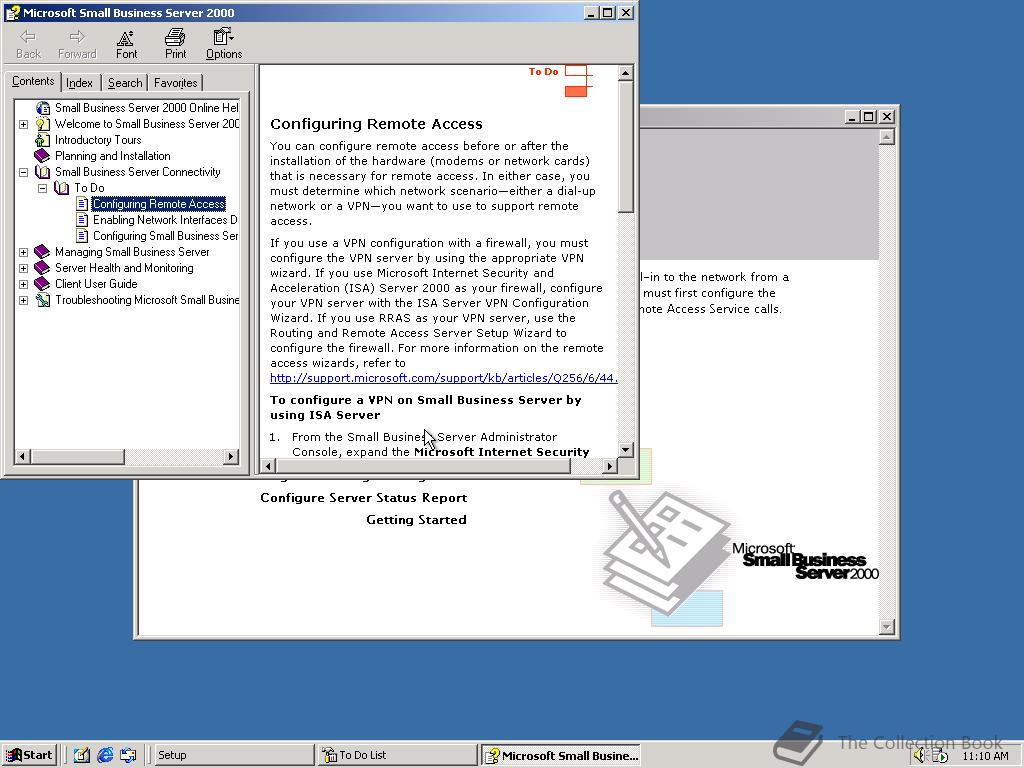The image size is (1024, 768).
Task: Expand the Client User Guide tree node
Action: [22, 283]
